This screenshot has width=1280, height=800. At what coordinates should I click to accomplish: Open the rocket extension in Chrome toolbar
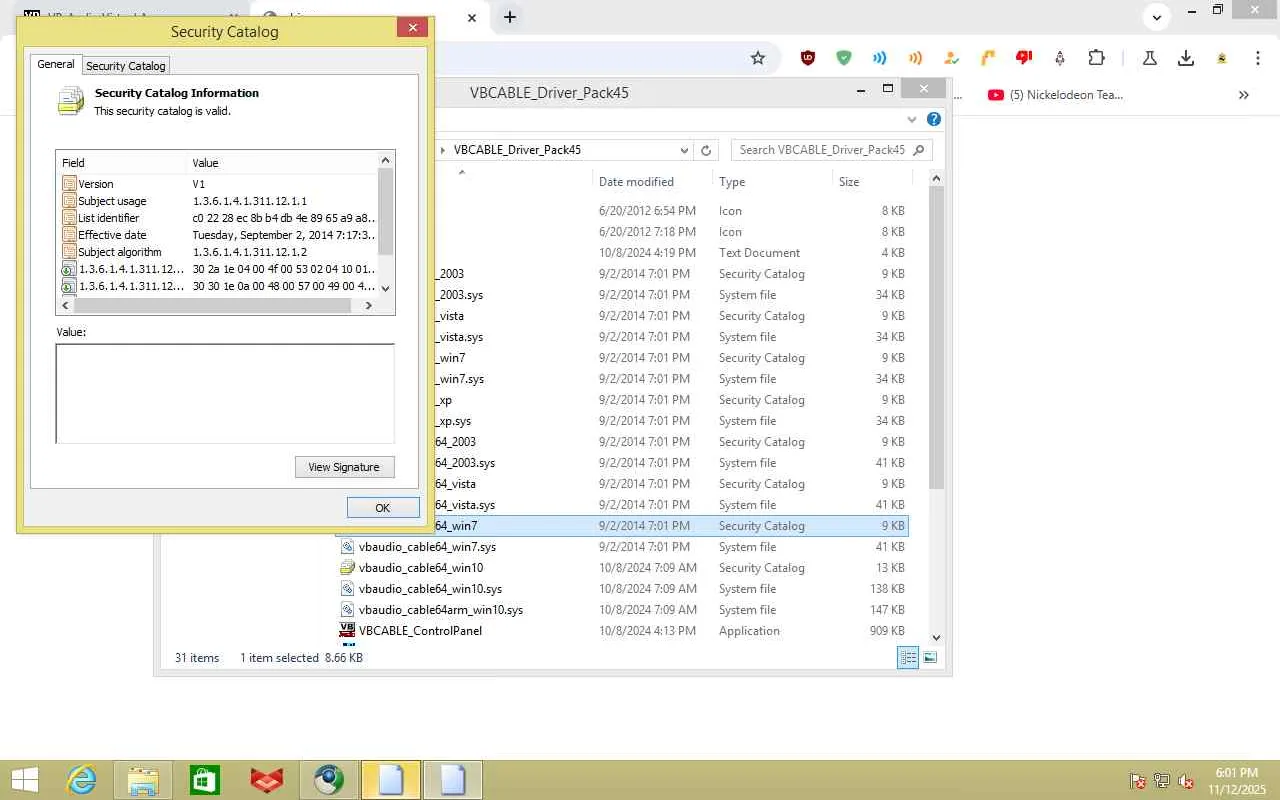[x=1060, y=58]
